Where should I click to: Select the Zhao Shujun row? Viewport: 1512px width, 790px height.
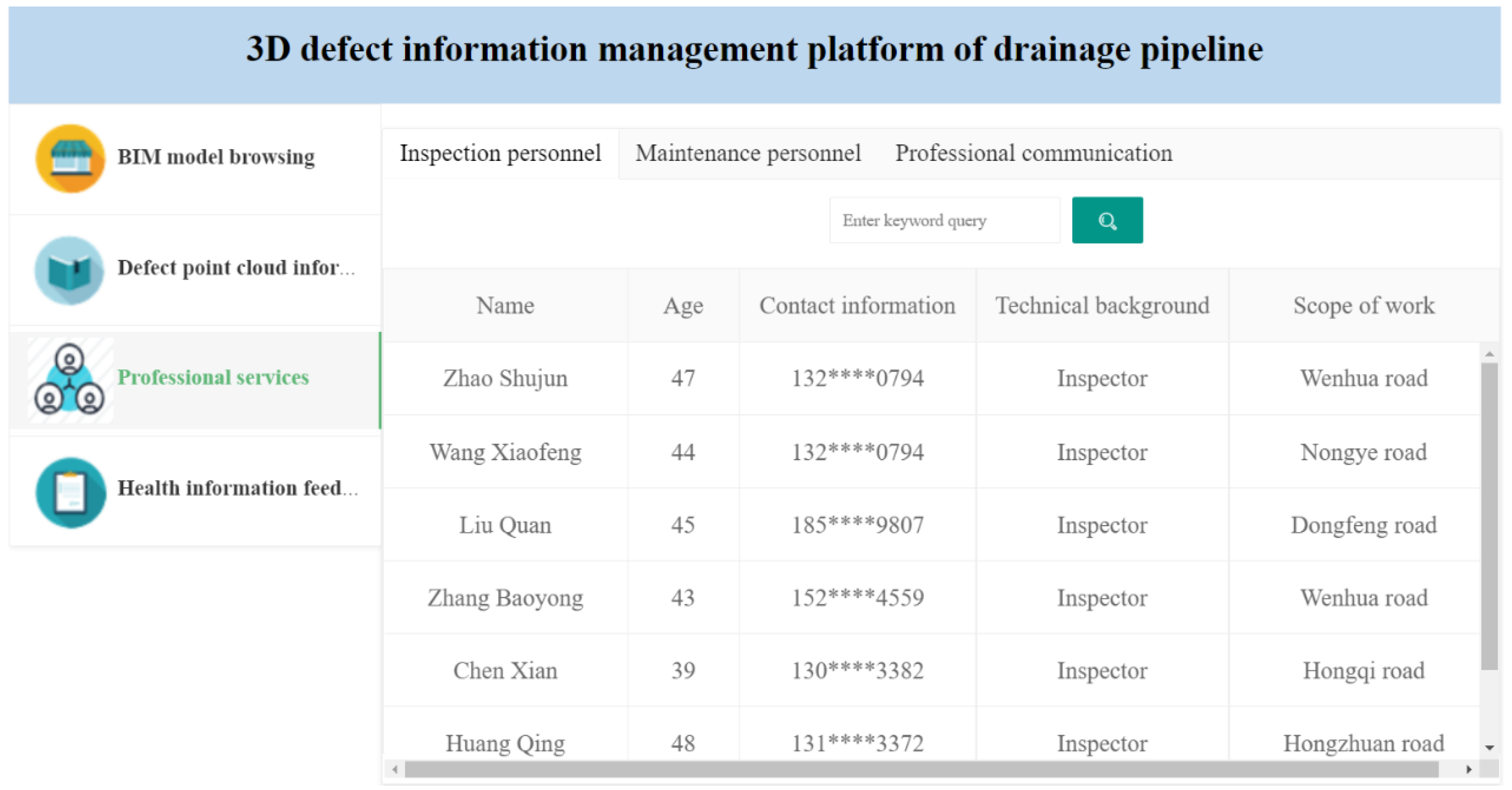505,379
